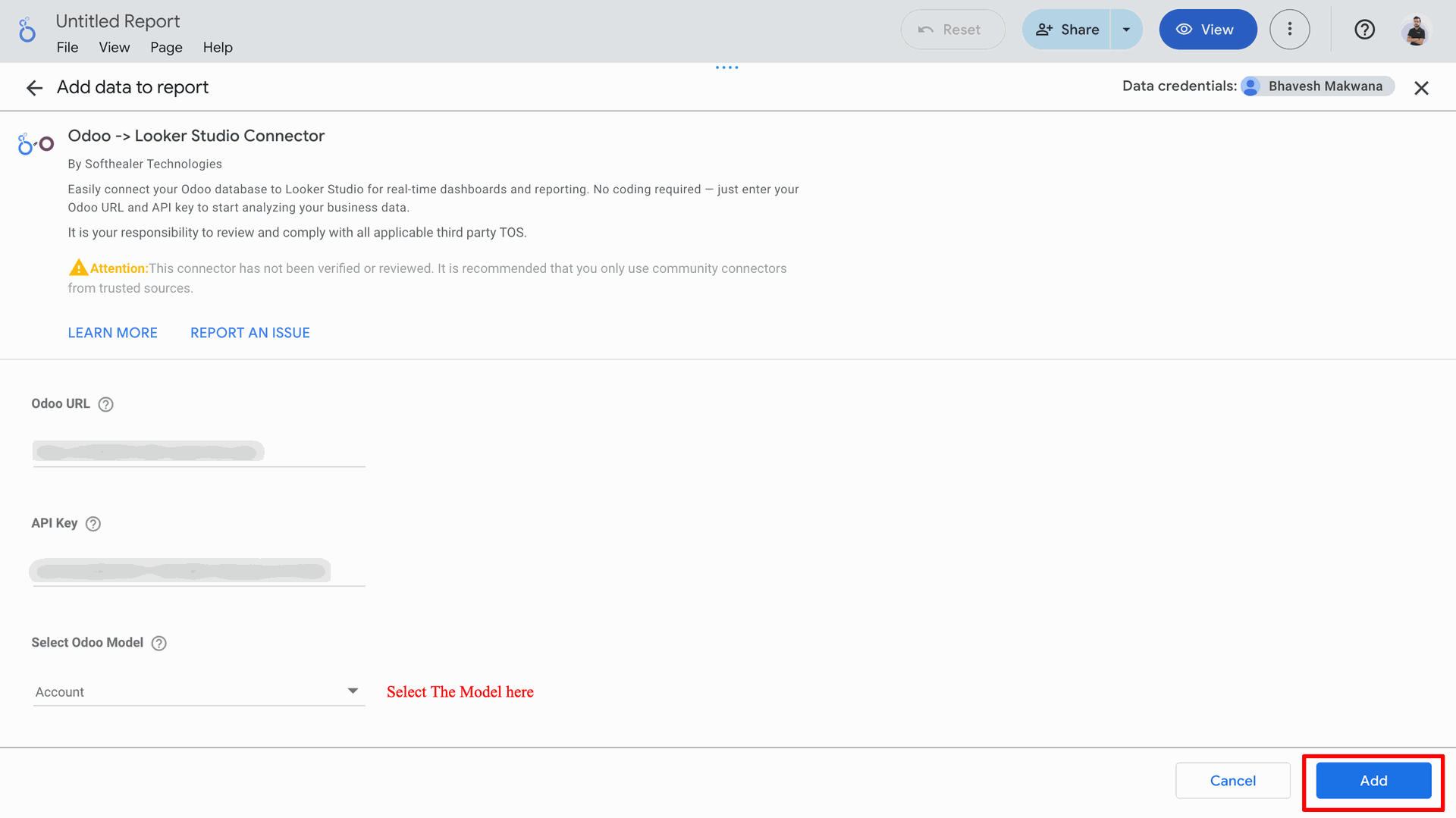Screen dimensions: 1456x818
Task: Open the Select Odoo Model Account dropdown
Action: pos(199,691)
